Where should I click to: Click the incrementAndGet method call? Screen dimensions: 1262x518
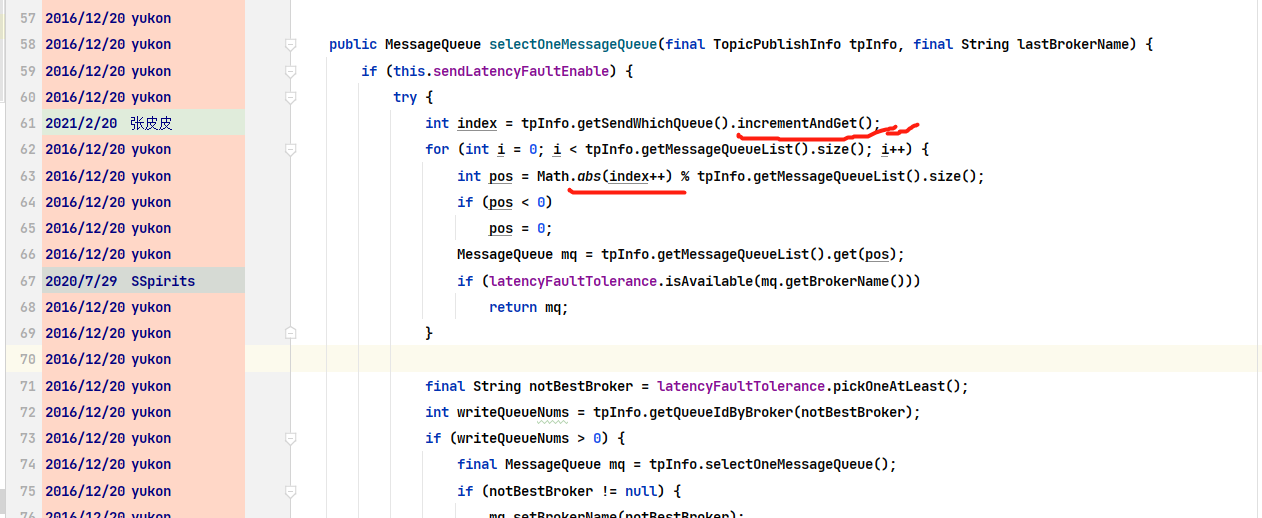click(x=797, y=123)
